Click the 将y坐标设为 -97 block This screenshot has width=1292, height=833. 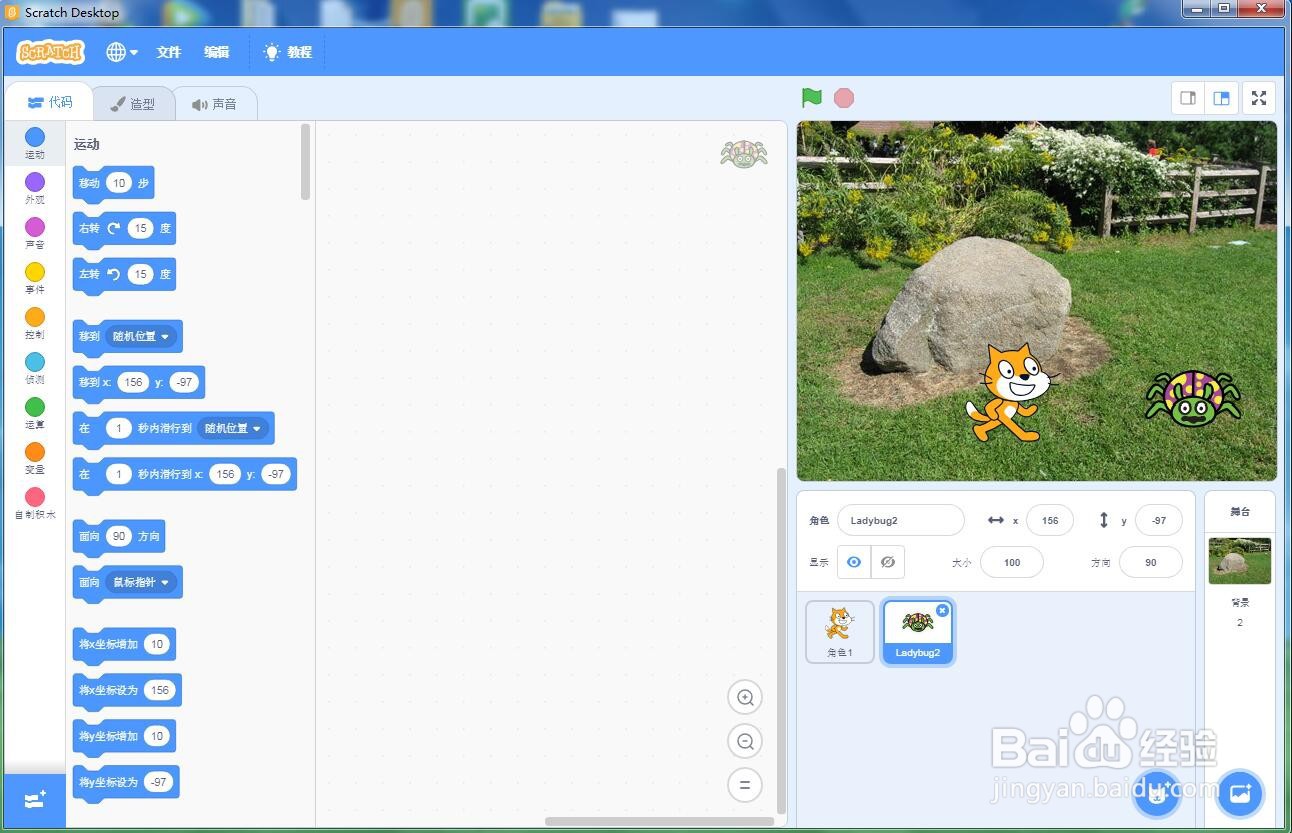click(x=126, y=783)
